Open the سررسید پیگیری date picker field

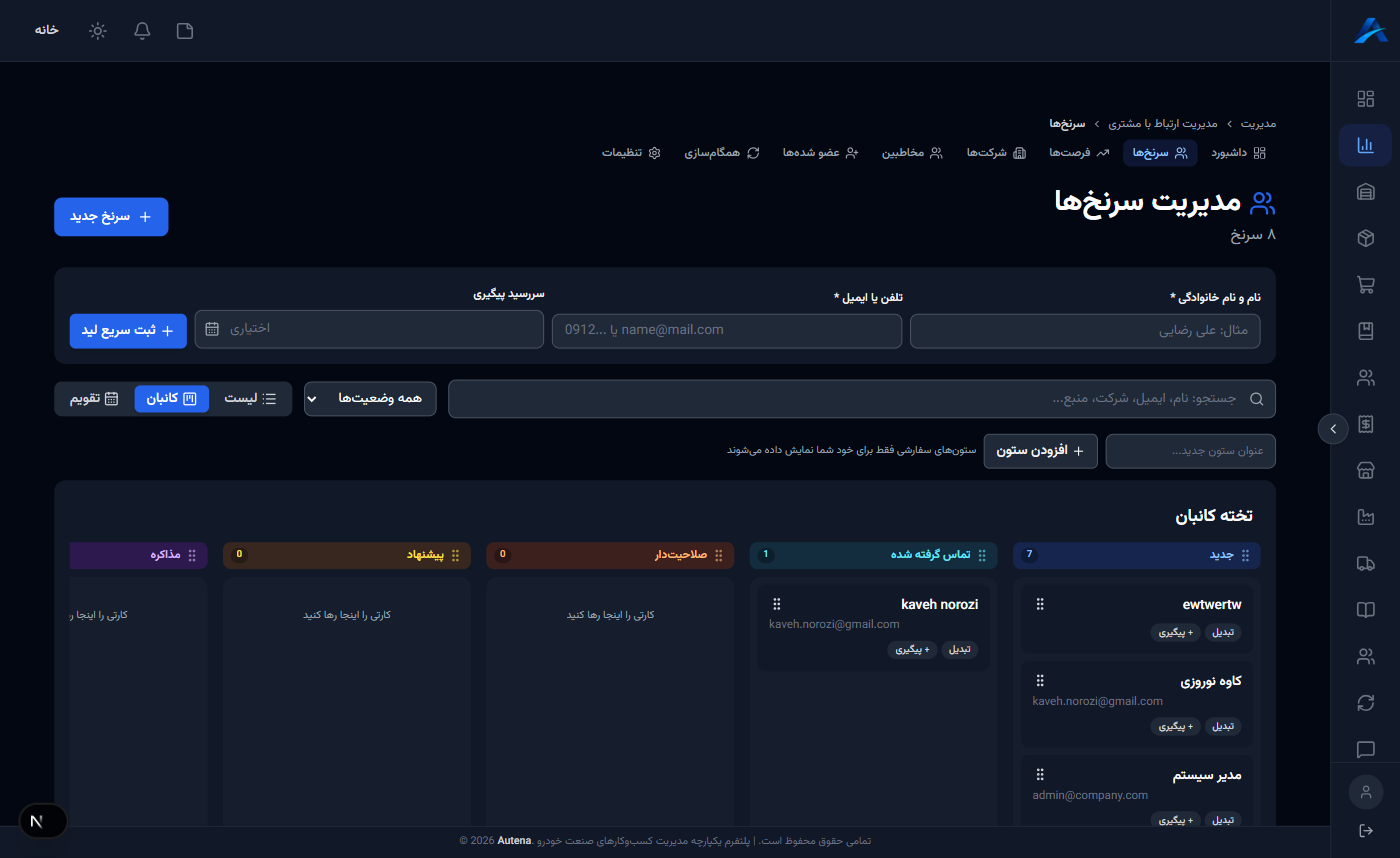point(369,329)
